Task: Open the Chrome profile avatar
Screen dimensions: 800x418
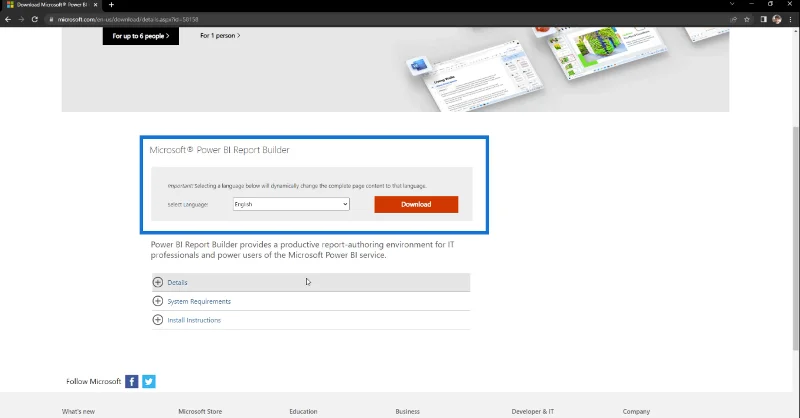Action: (x=777, y=19)
